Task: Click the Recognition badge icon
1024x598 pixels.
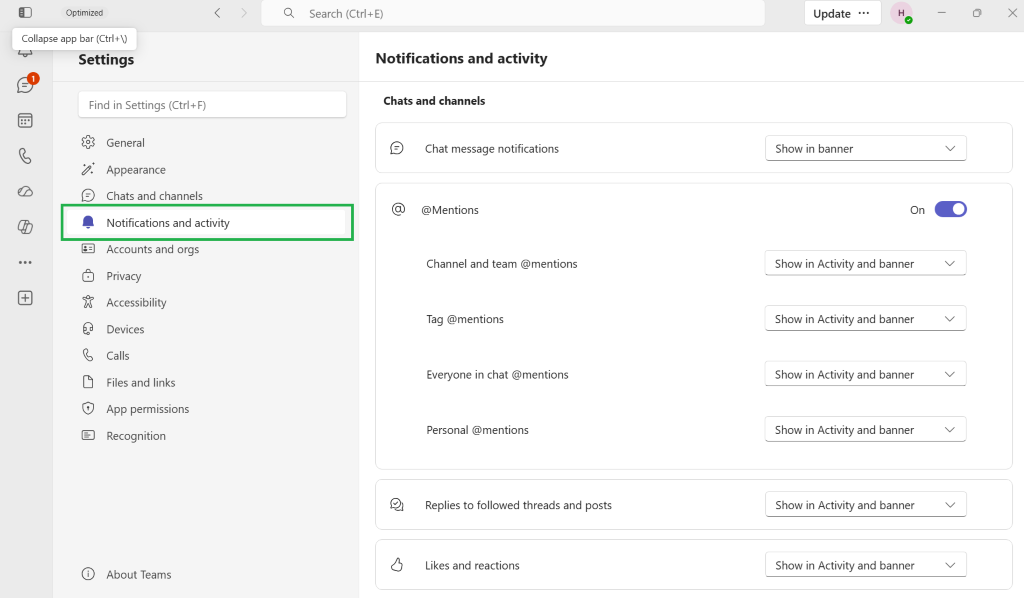Action: click(x=88, y=435)
